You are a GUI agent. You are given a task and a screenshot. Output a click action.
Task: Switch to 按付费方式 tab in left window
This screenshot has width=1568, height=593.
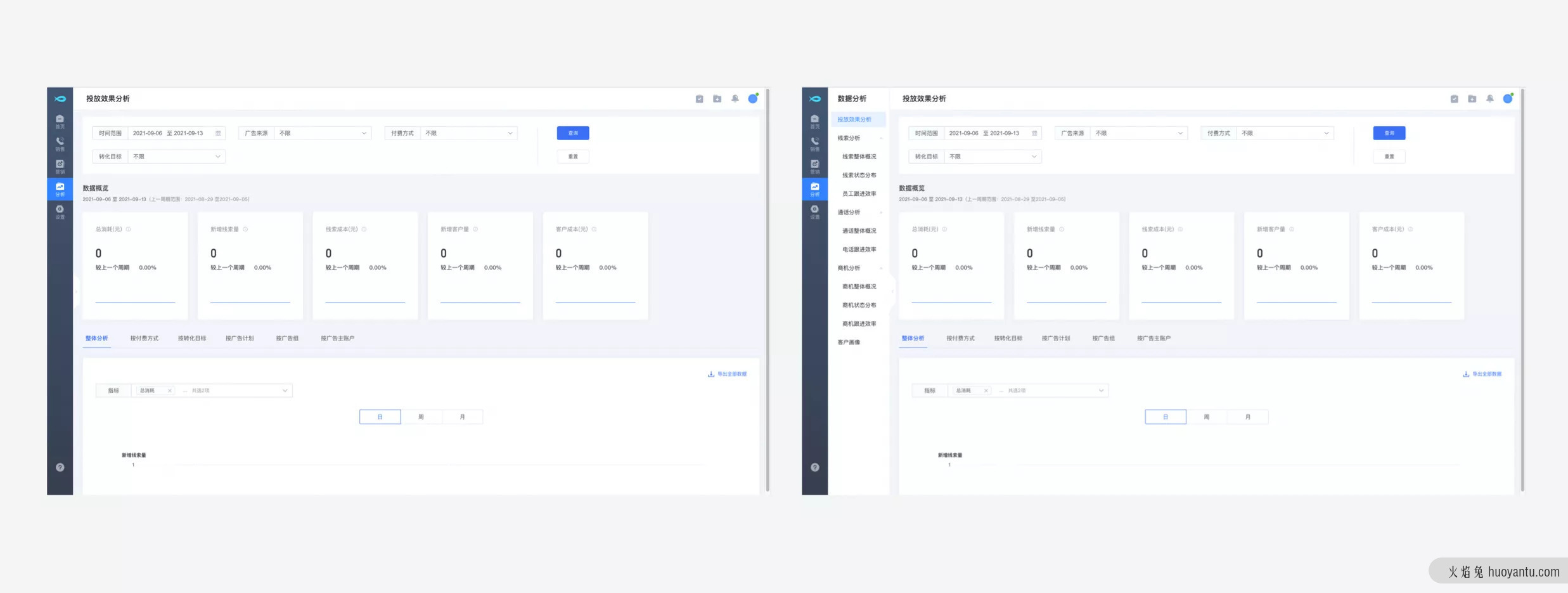145,339
